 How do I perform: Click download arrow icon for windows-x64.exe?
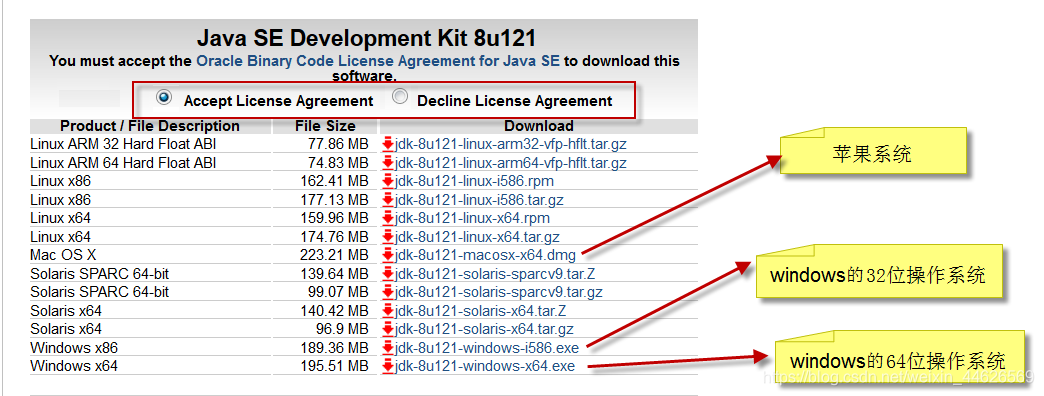(x=388, y=366)
